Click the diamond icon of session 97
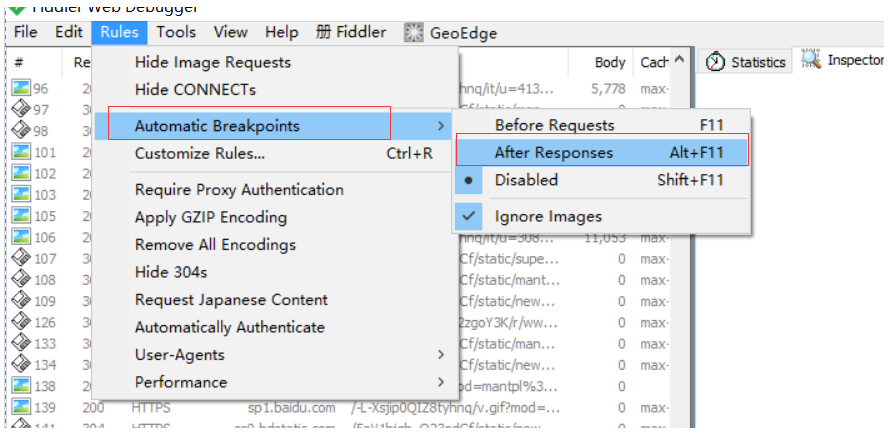The width and height of the screenshot is (889, 435). [x=20, y=110]
